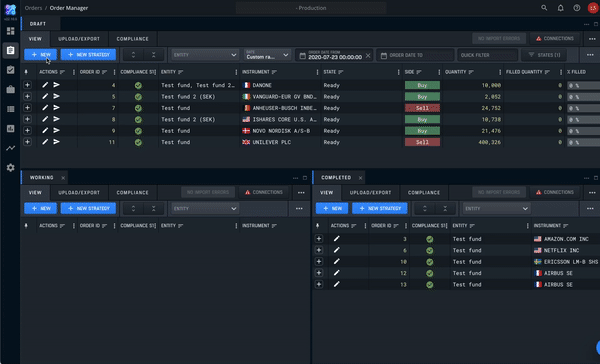The width and height of the screenshot is (600, 364).
Task: Click the send arrow for DANONE order
Action: [x=56, y=85]
